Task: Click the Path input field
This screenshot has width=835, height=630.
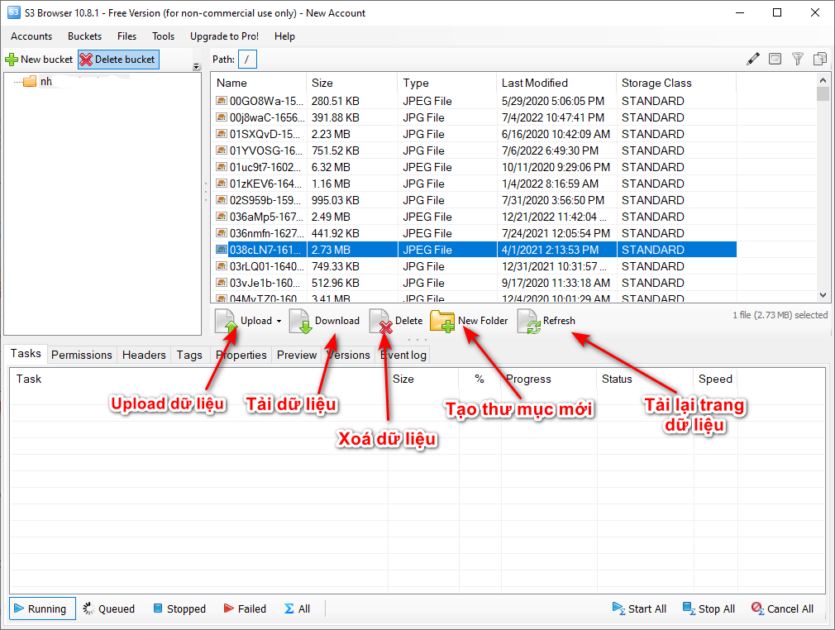Action: pyautogui.click(x=247, y=59)
